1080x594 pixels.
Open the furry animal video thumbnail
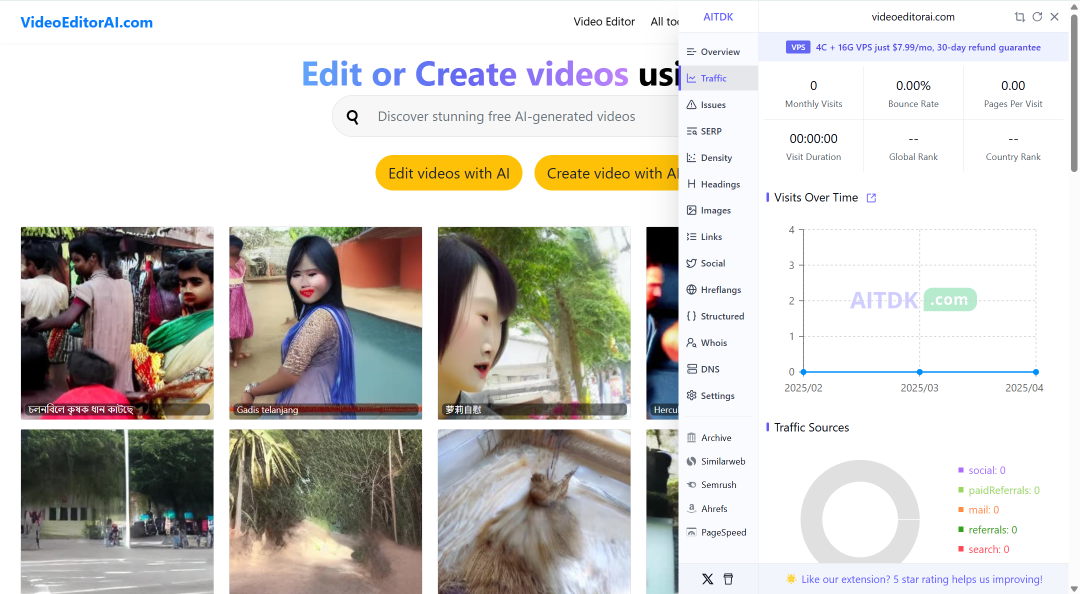pyautogui.click(x=534, y=511)
